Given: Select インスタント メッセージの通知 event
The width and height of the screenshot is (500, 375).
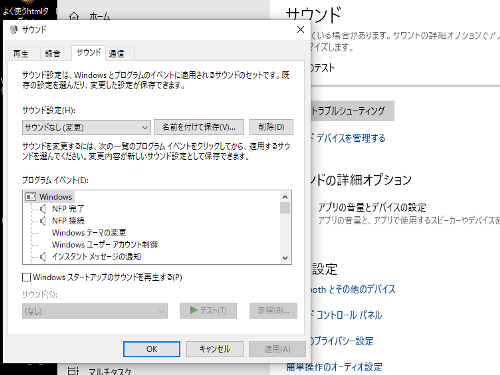Looking at the screenshot, I should [x=97, y=257].
